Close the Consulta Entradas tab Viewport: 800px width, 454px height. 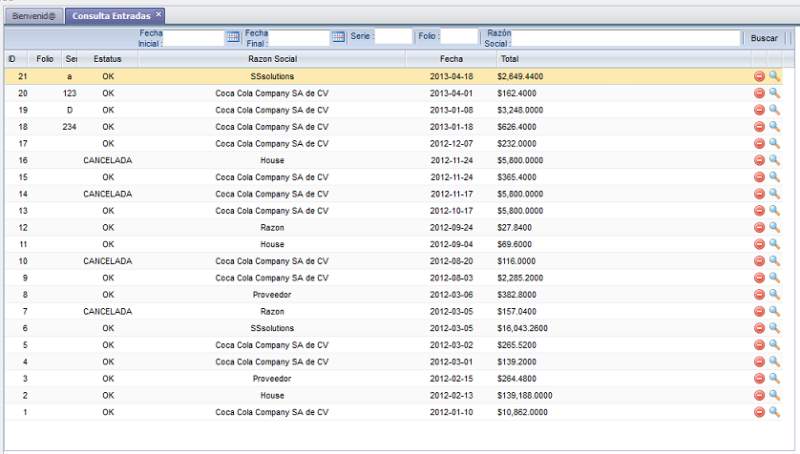[158, 15]
